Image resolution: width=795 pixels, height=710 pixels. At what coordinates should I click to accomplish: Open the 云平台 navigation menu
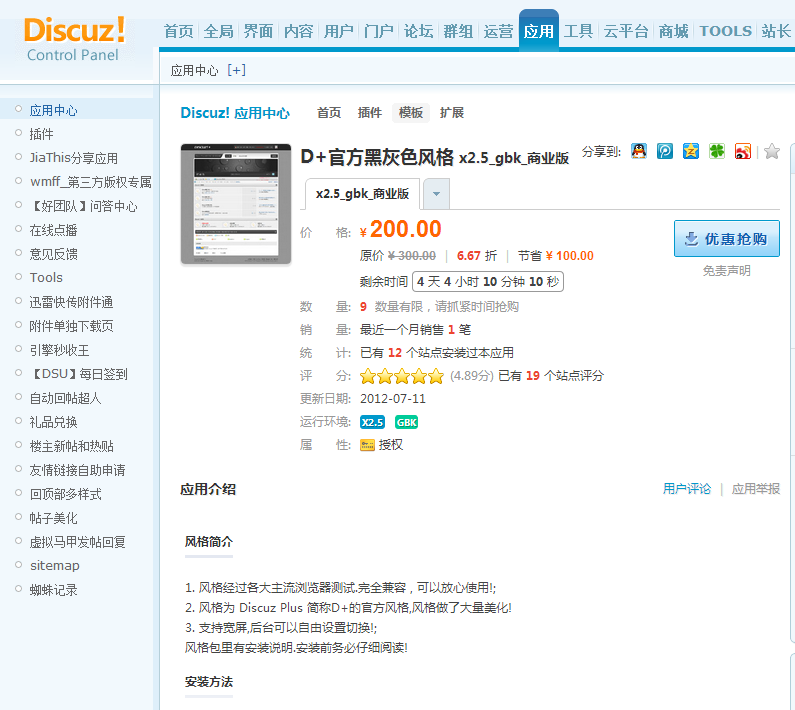coord(626,31)
